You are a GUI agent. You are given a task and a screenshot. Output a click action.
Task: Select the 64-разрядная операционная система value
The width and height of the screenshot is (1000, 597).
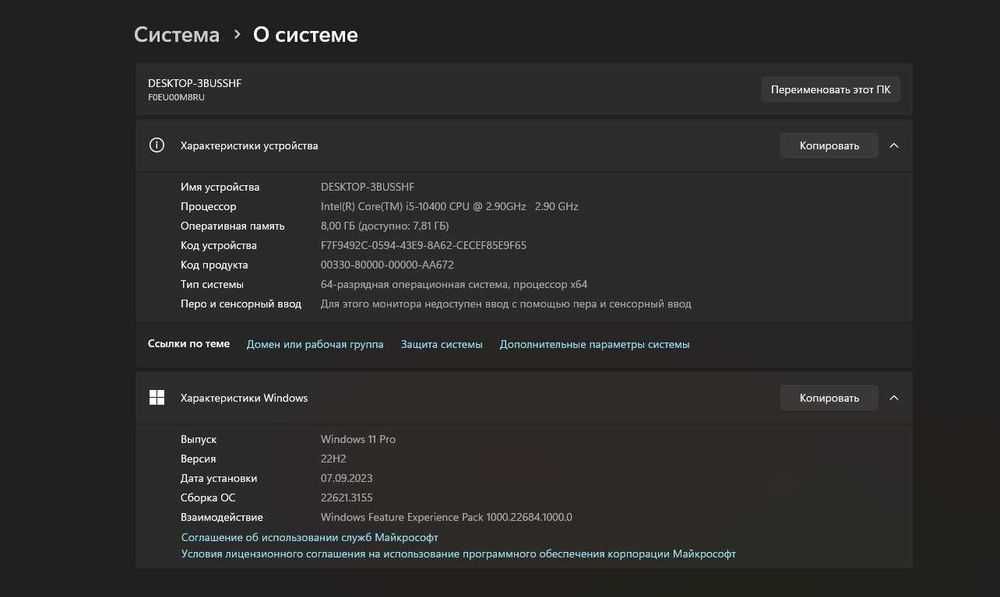coord(454,284)
